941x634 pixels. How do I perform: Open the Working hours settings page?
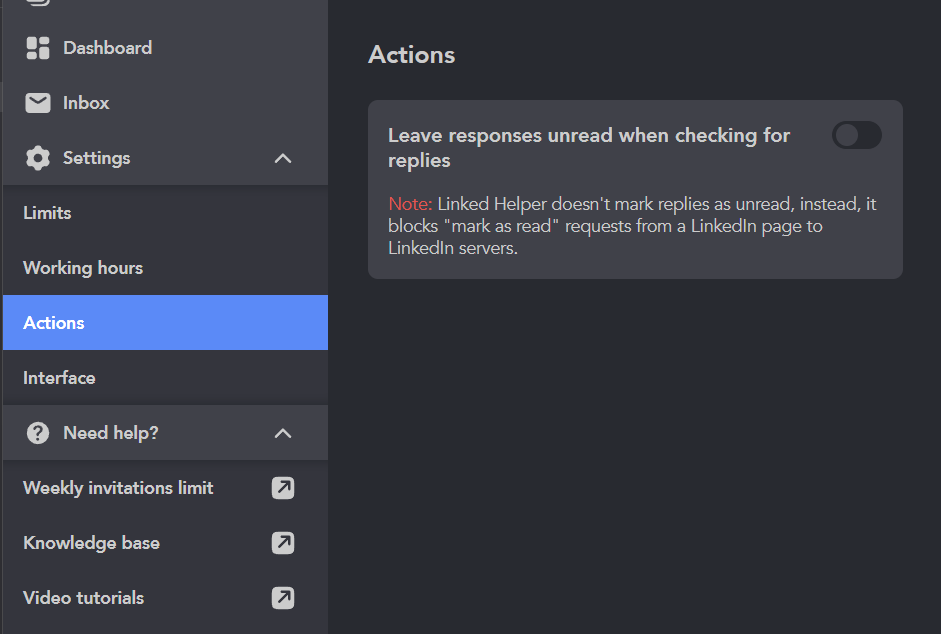(x=165, y=268)
